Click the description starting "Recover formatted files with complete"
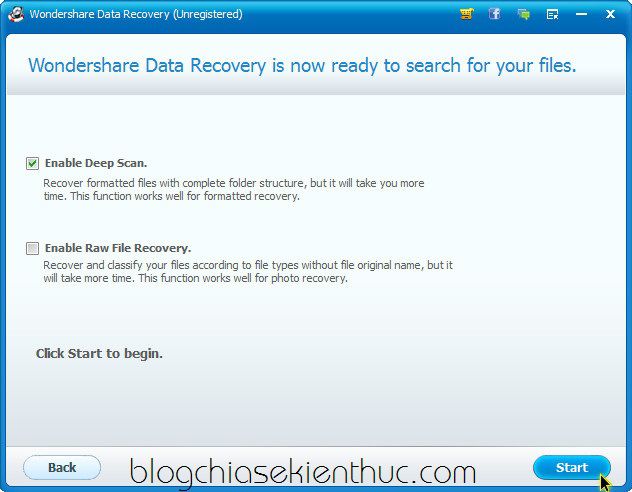The height and width of the screenshot is (492, 632). [234, 189]
